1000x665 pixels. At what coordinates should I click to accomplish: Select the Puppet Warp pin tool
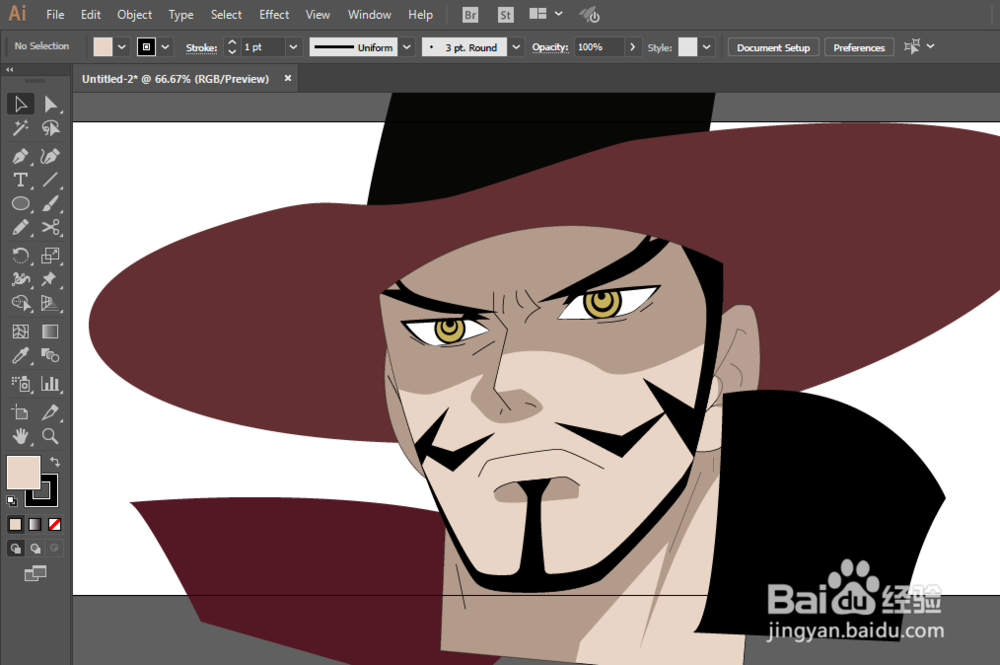[50, 279]
